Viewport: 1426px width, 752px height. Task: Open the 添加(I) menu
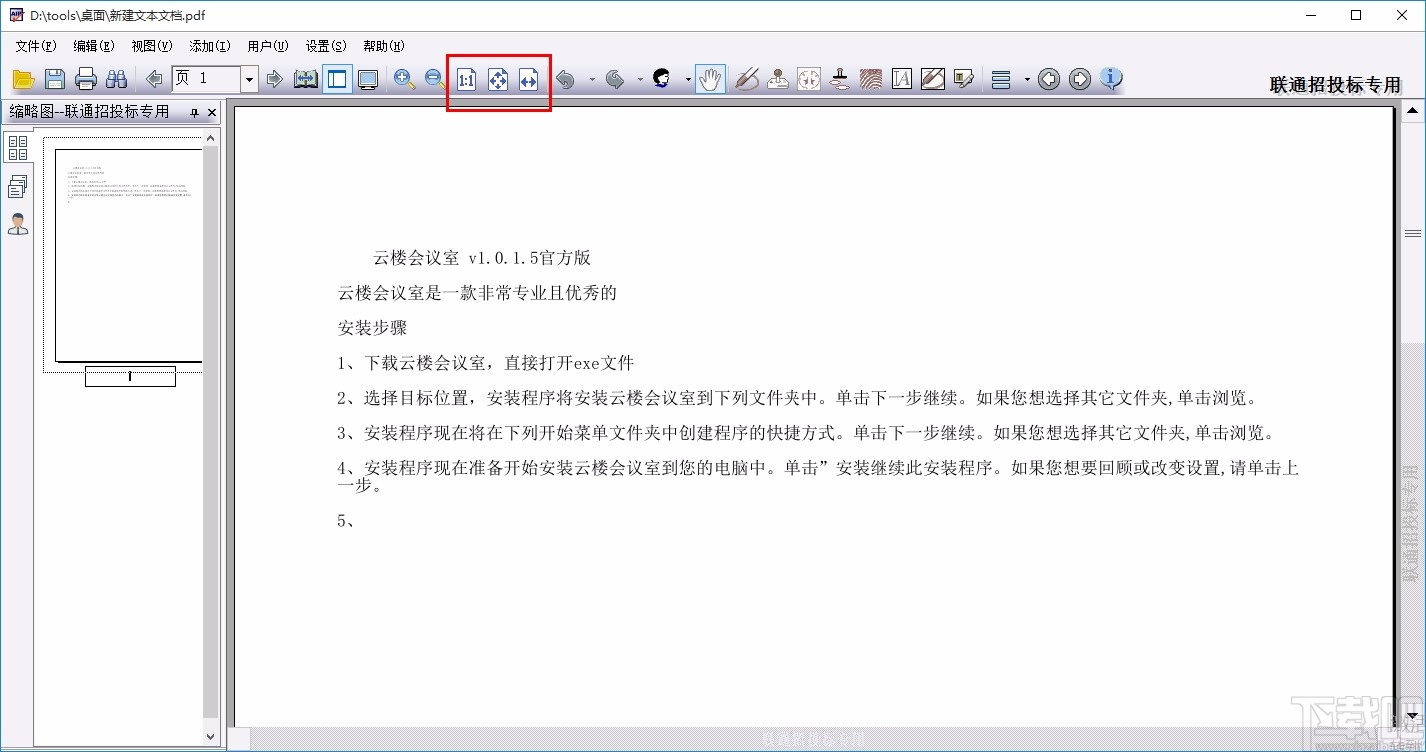(210, 46)
